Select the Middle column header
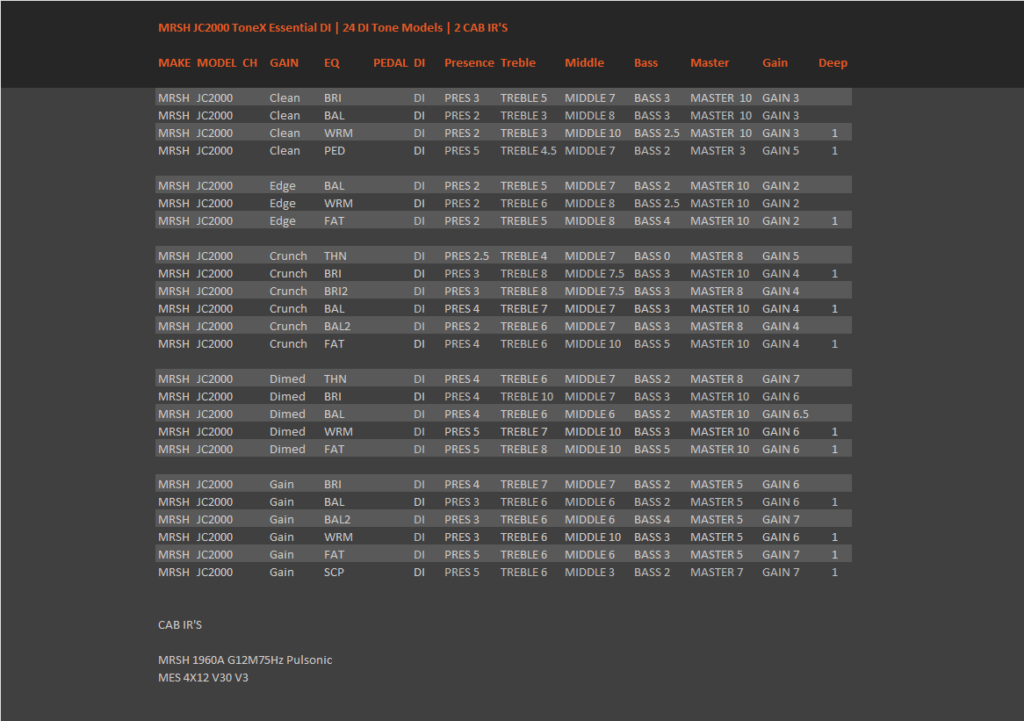 click(x=584, y=63)
